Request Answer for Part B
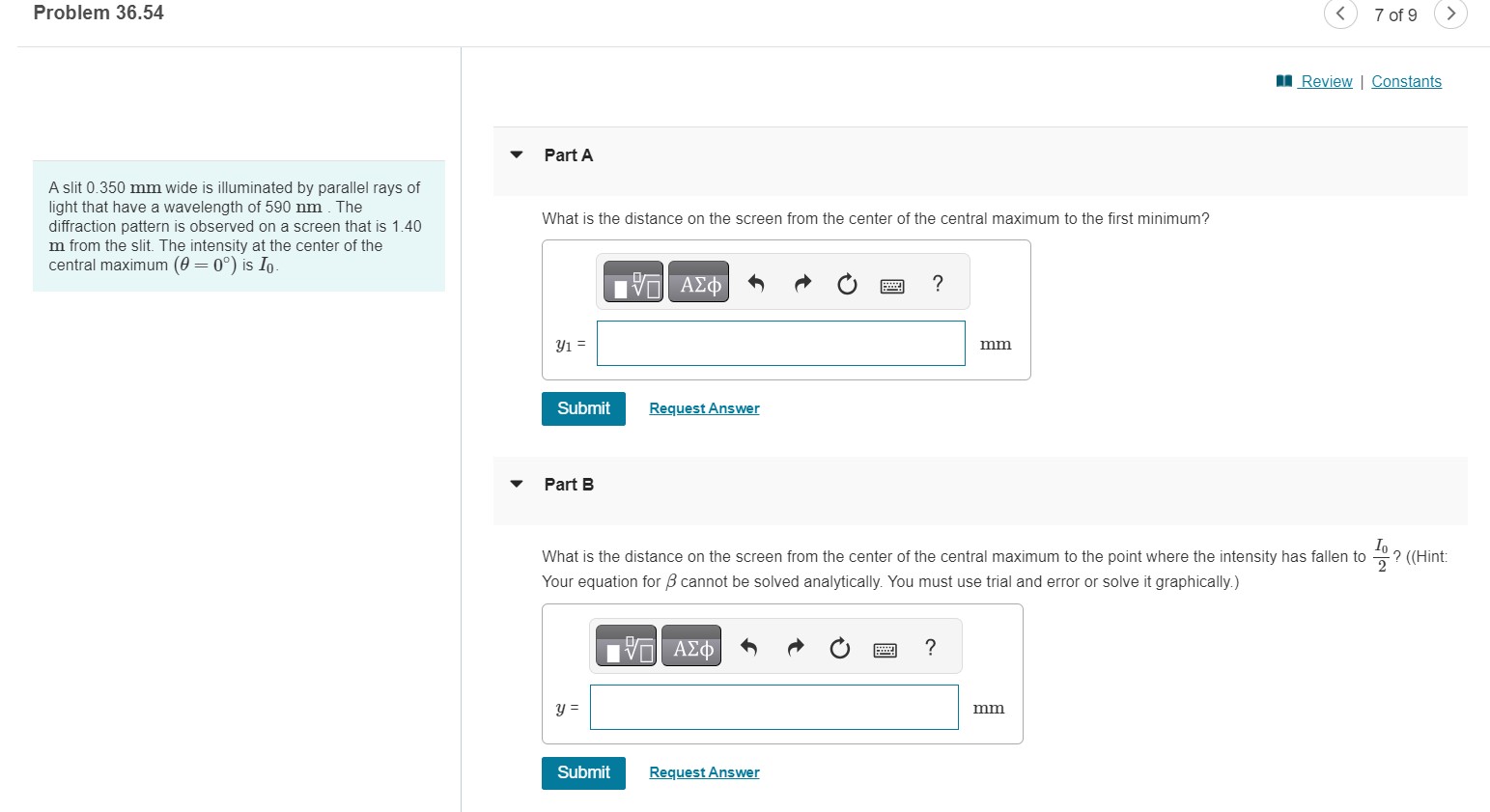This screenshot has width=1490, height=812. click(x=704, y=772)
